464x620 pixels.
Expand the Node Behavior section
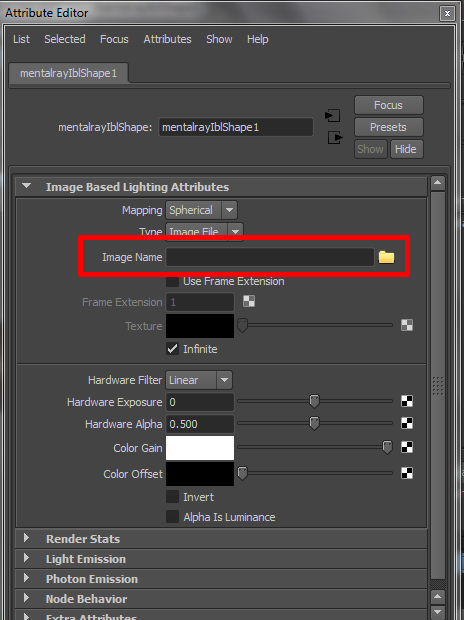pos(27,597)
